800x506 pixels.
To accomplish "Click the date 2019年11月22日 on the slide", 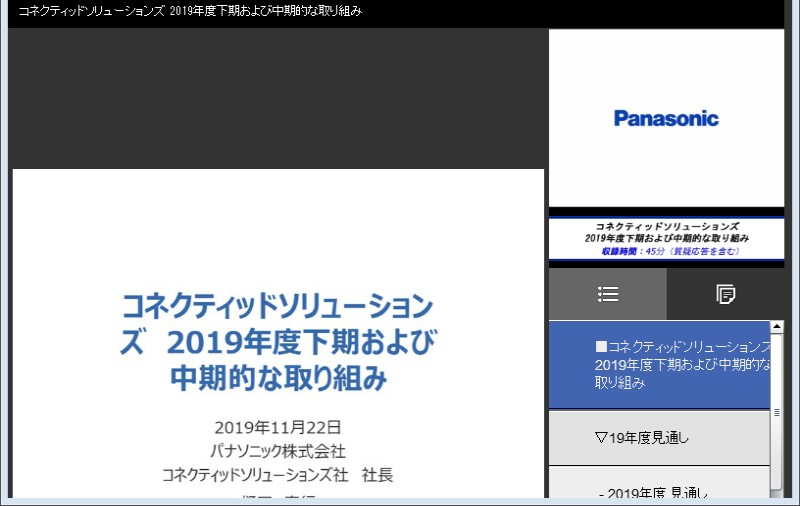I will (278, 427).
